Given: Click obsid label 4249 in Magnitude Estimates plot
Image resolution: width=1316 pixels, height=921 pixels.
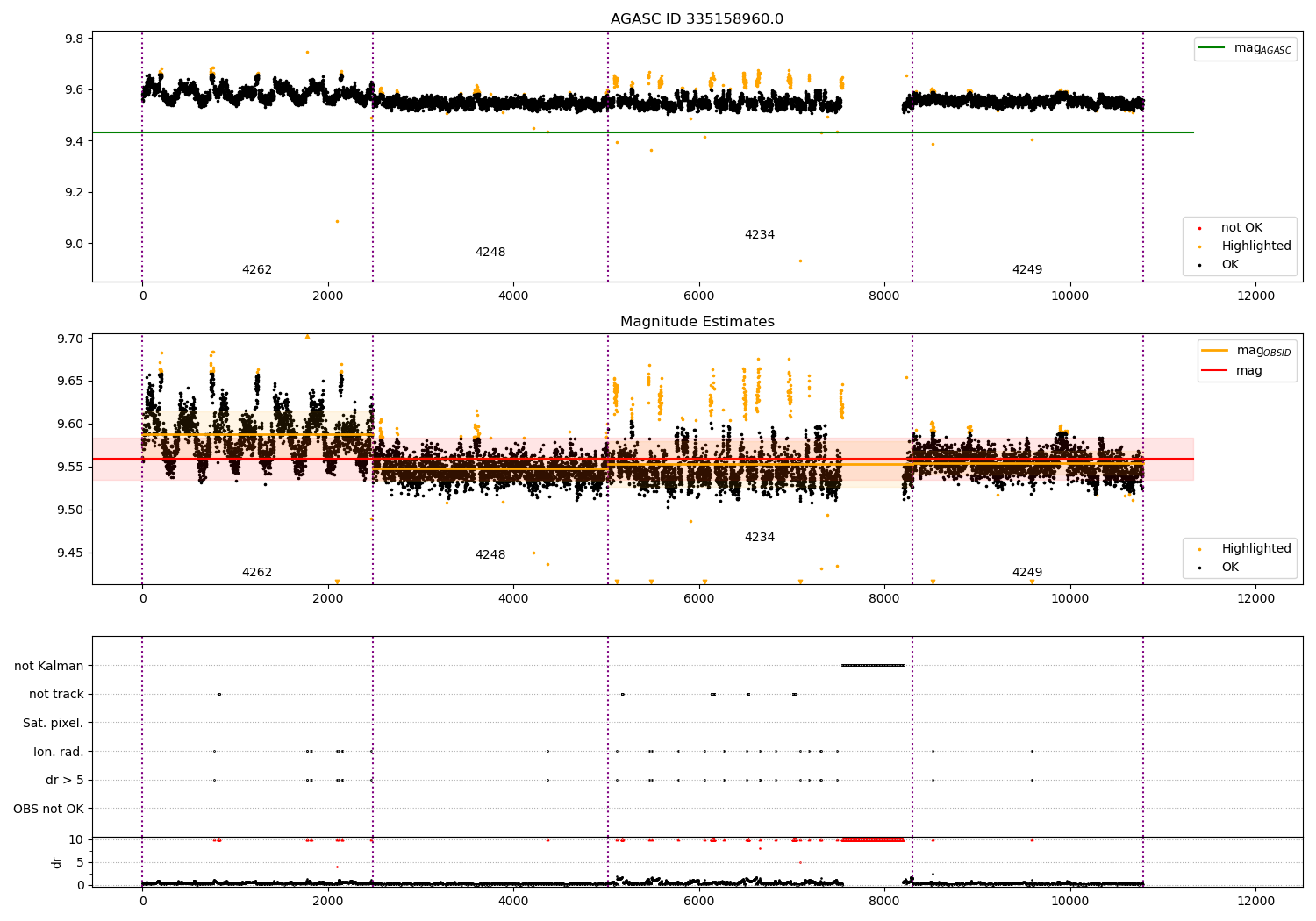Looking at the screenshot, I should point(1027,573).
